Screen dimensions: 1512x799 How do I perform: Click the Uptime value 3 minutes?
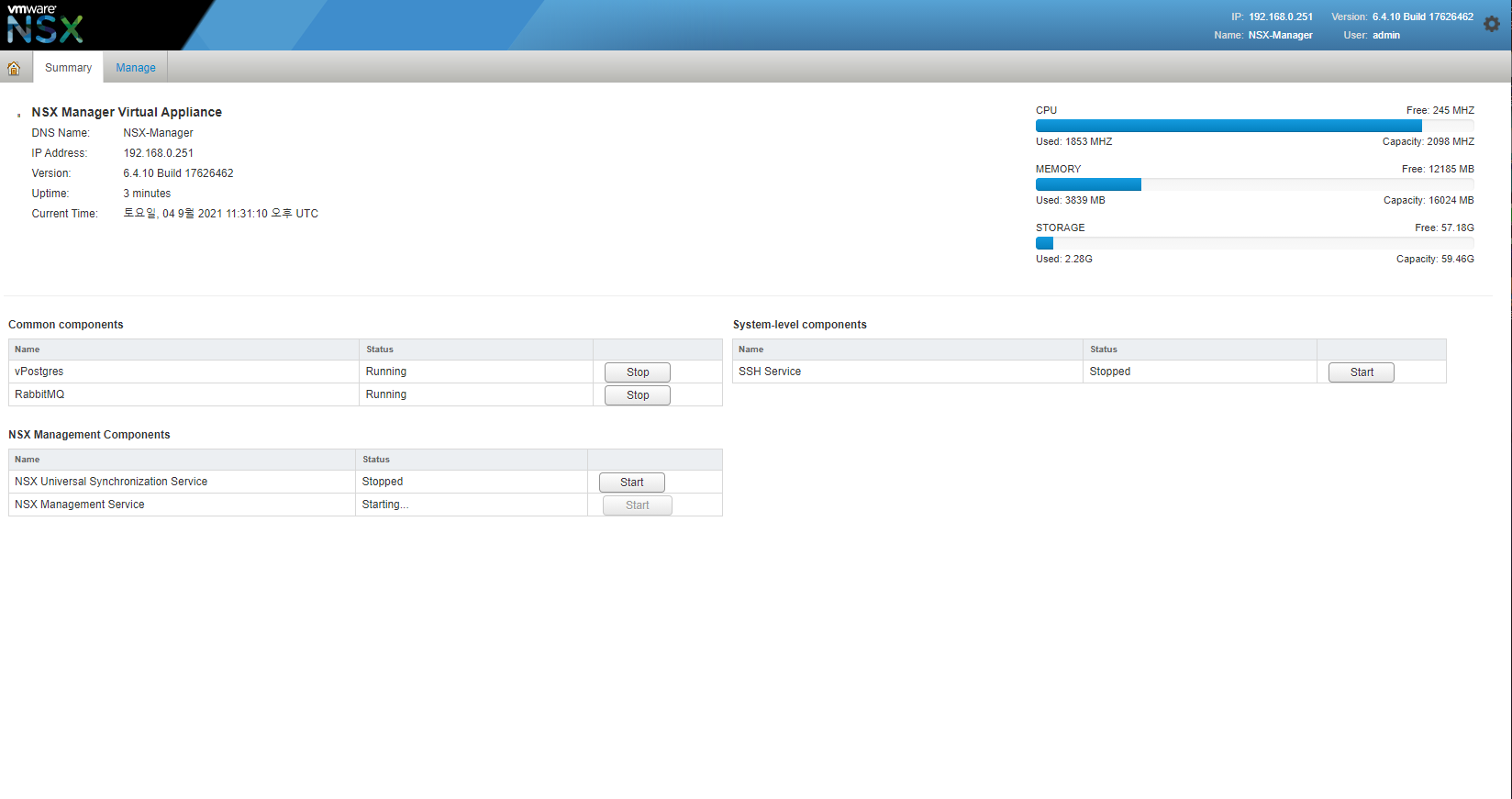click(148, 194)
